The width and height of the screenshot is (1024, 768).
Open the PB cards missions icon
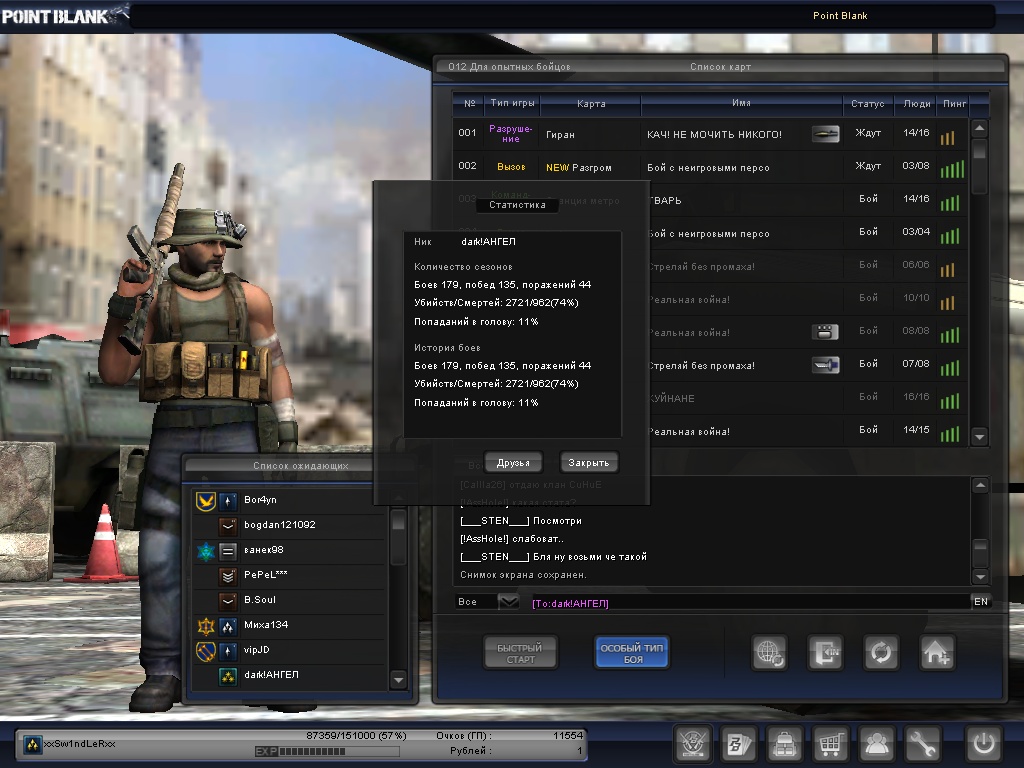tap(739, 743)
